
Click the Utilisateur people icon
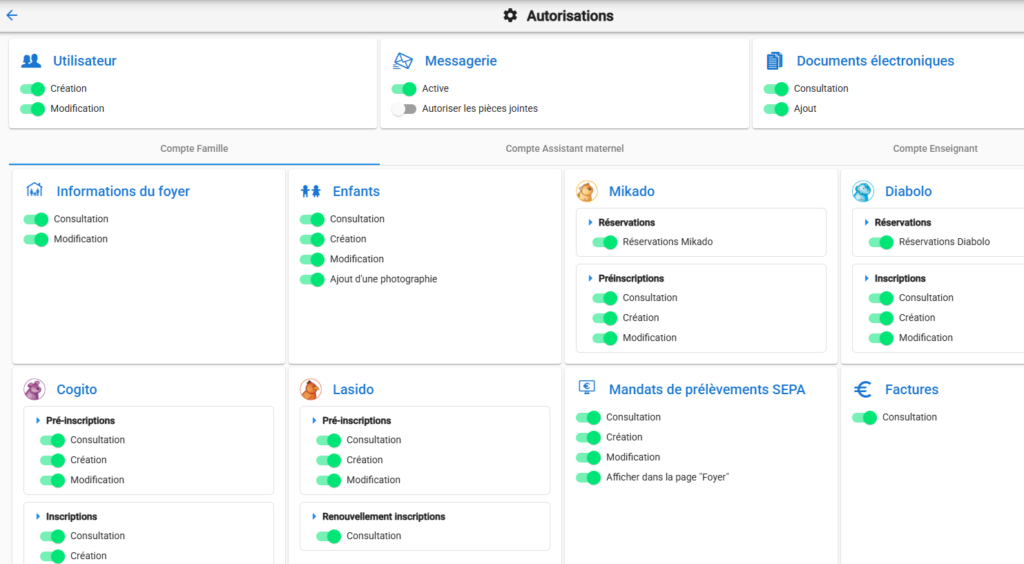[x=32, y=61]
